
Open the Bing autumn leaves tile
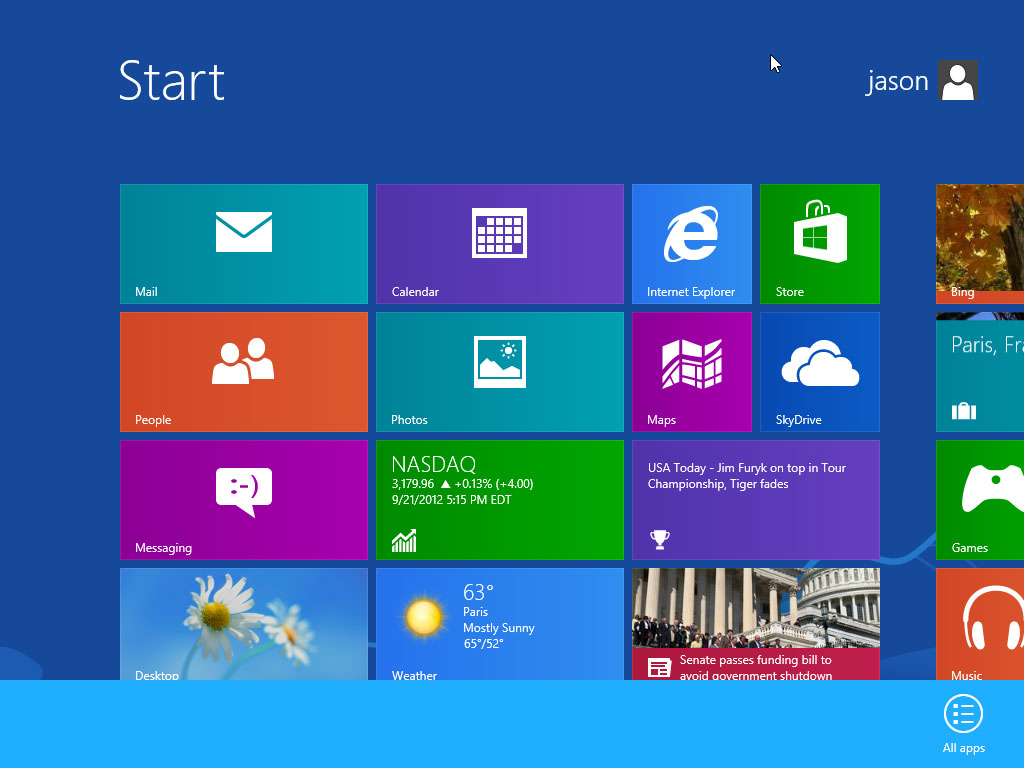980,244
